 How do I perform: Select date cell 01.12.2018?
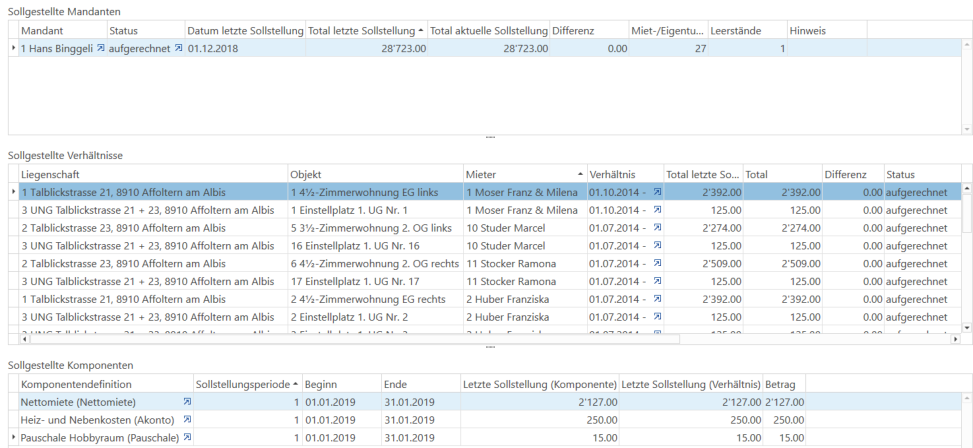click(245, 48)
